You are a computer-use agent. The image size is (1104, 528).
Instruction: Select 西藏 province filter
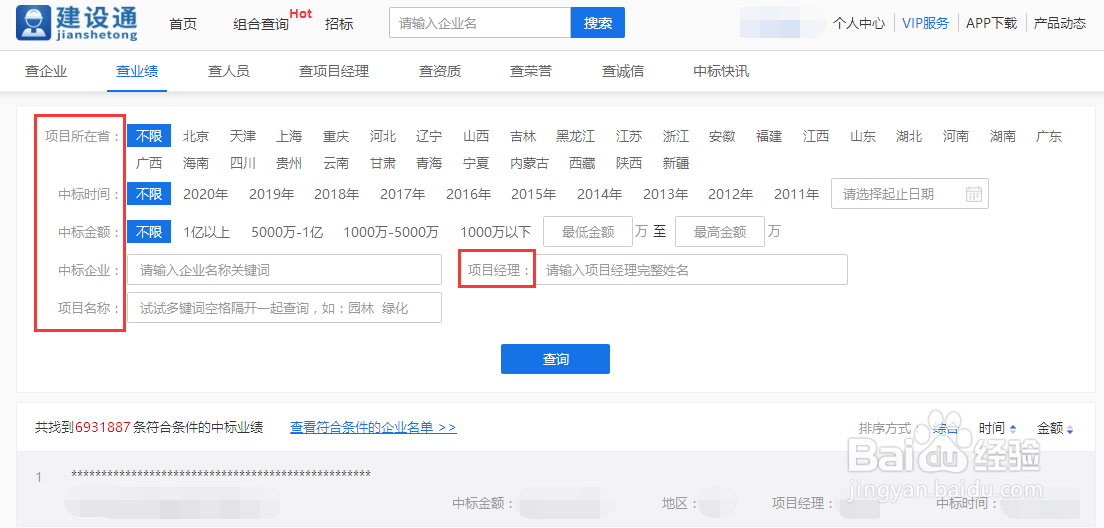(582, 163)
